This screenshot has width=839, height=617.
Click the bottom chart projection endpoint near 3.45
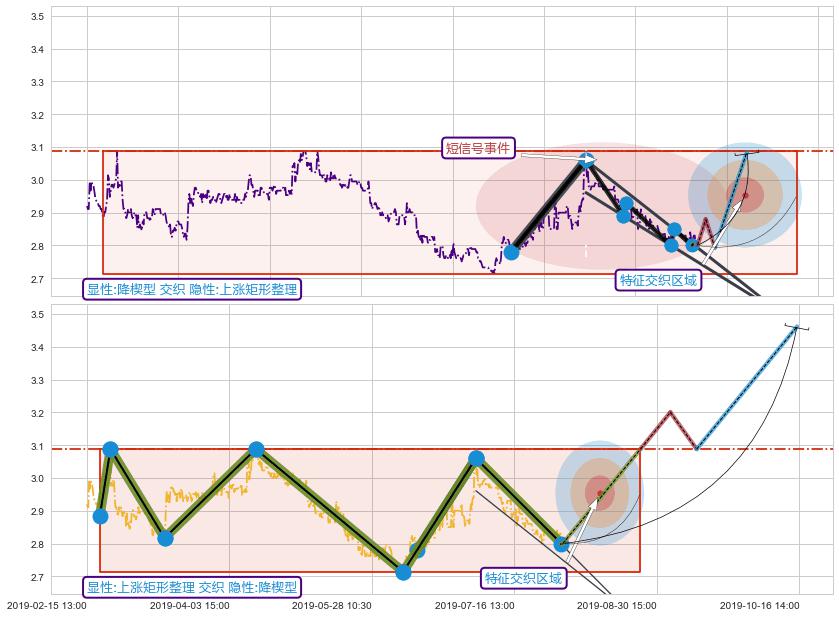click(x=797, y=326)
